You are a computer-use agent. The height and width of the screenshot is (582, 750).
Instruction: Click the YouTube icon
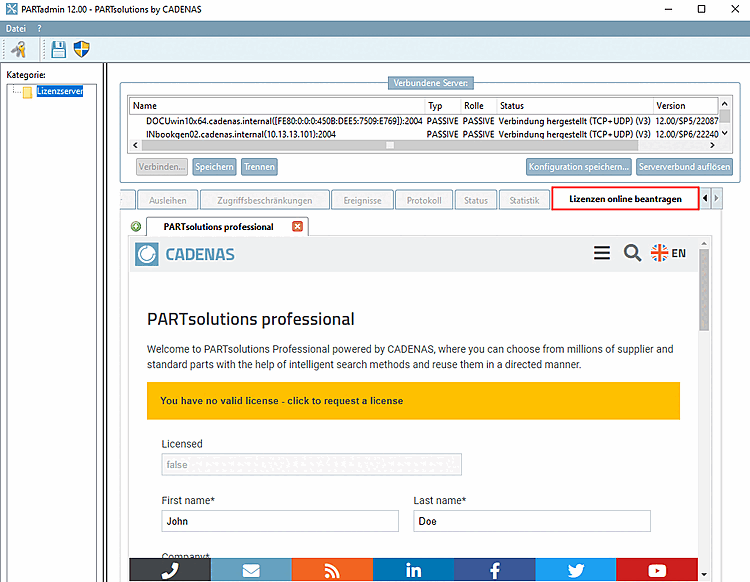tap(657, 570)
